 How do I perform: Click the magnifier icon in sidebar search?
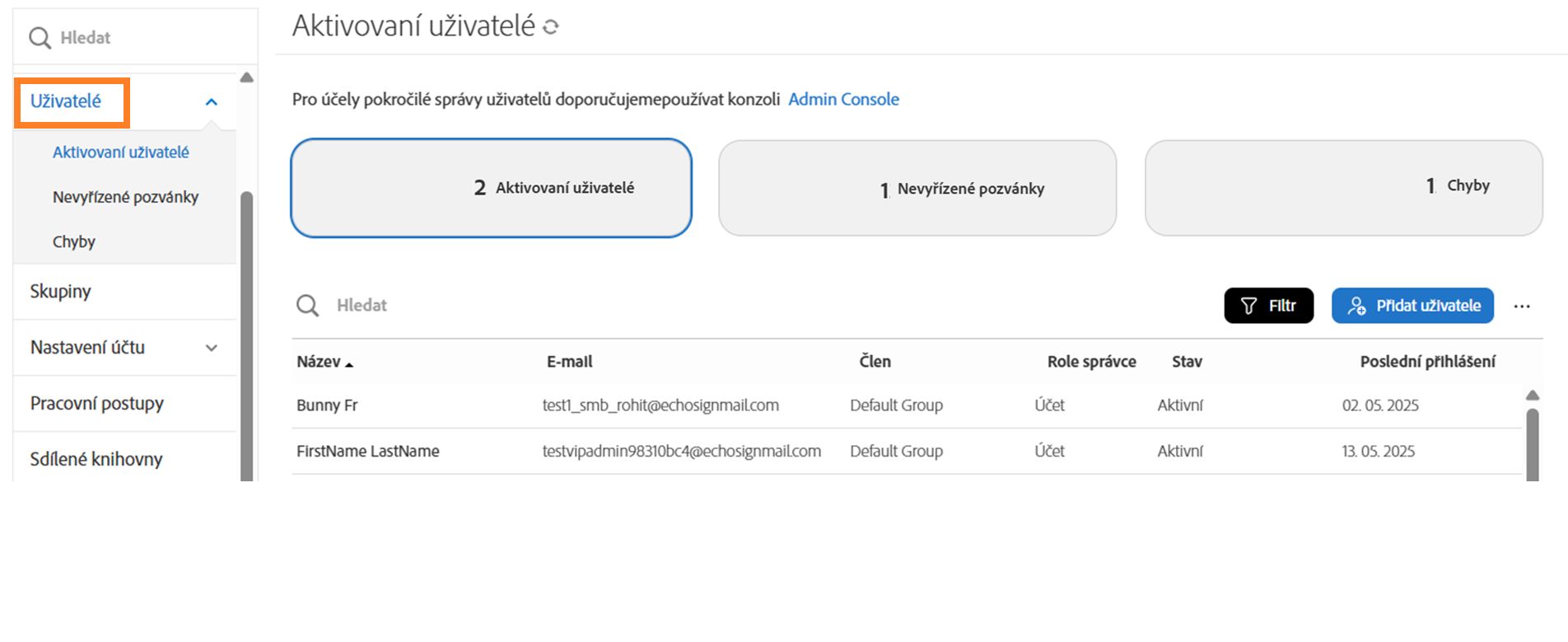click(40, 38)
